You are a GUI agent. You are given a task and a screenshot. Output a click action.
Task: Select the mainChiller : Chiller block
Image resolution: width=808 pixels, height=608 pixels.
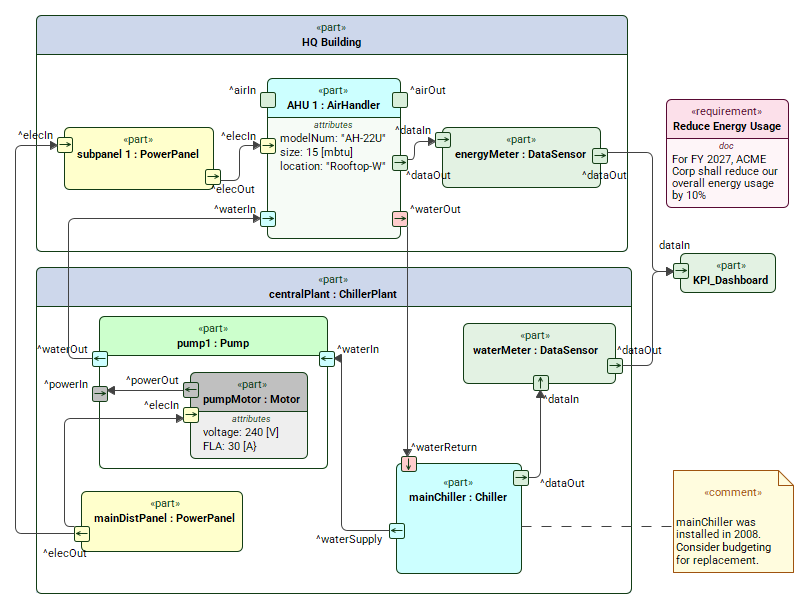[459, 518]
